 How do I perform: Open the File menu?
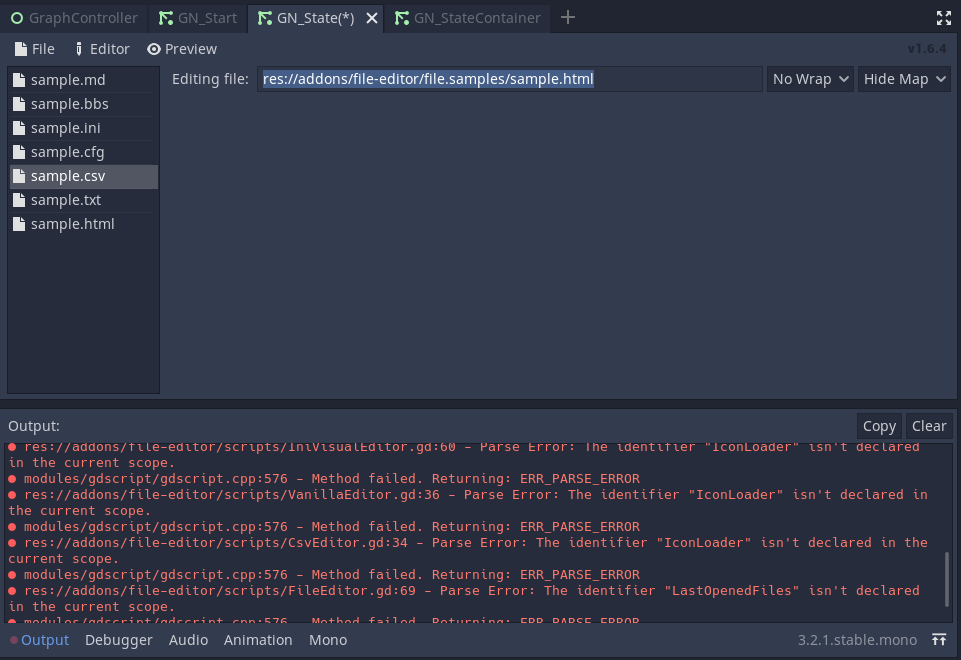pyautogui.click(x=34, y=48)
